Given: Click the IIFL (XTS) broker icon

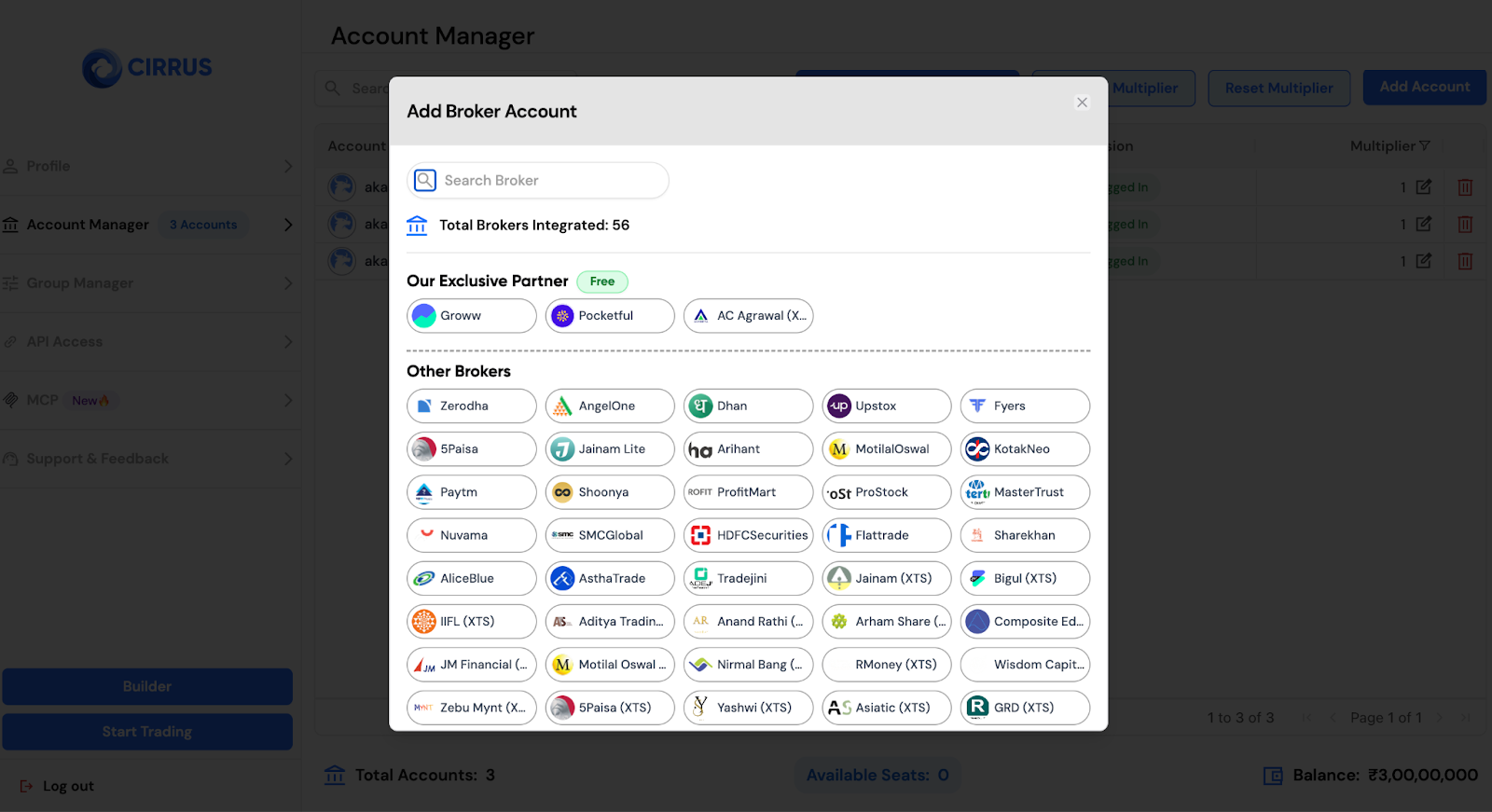Looking at the screenshot, I should click(x=424, y=622).
